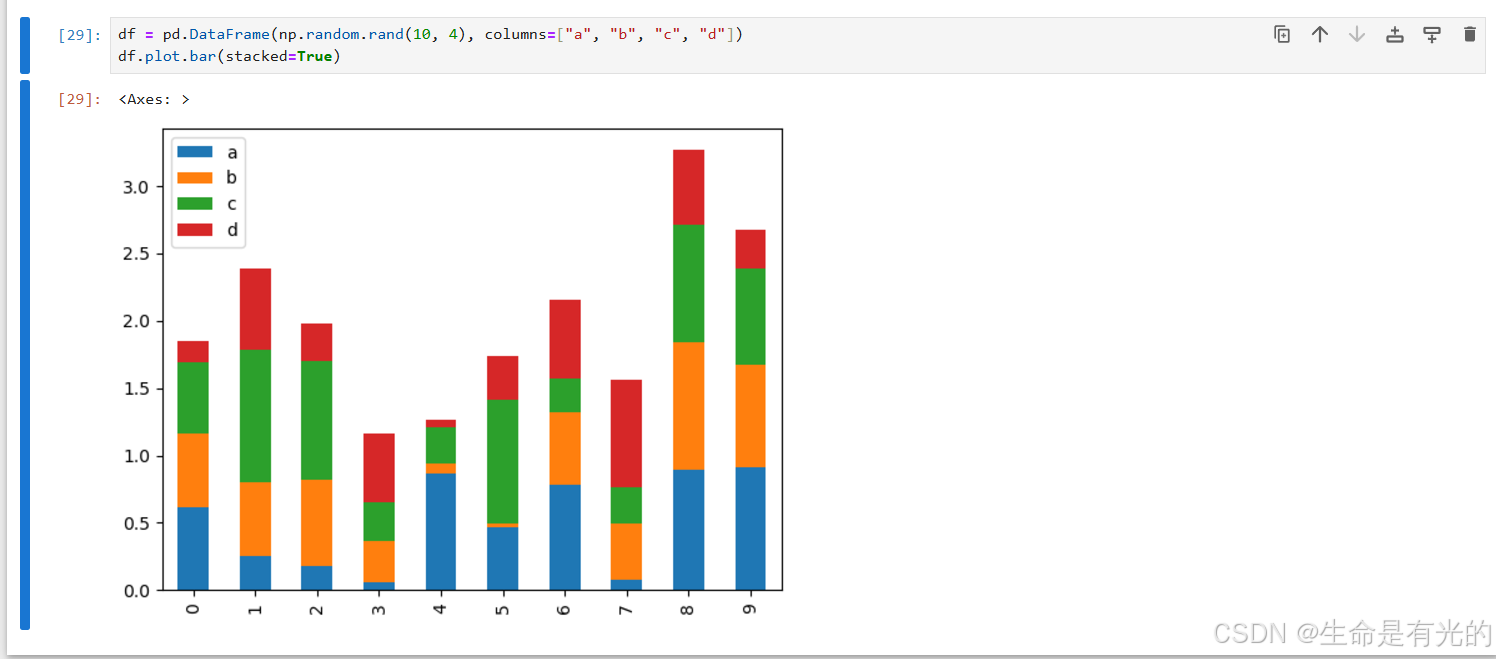Screen dimensions: 1496x659
Task: Click the input prompt [29]:
Action: point(79,35)
